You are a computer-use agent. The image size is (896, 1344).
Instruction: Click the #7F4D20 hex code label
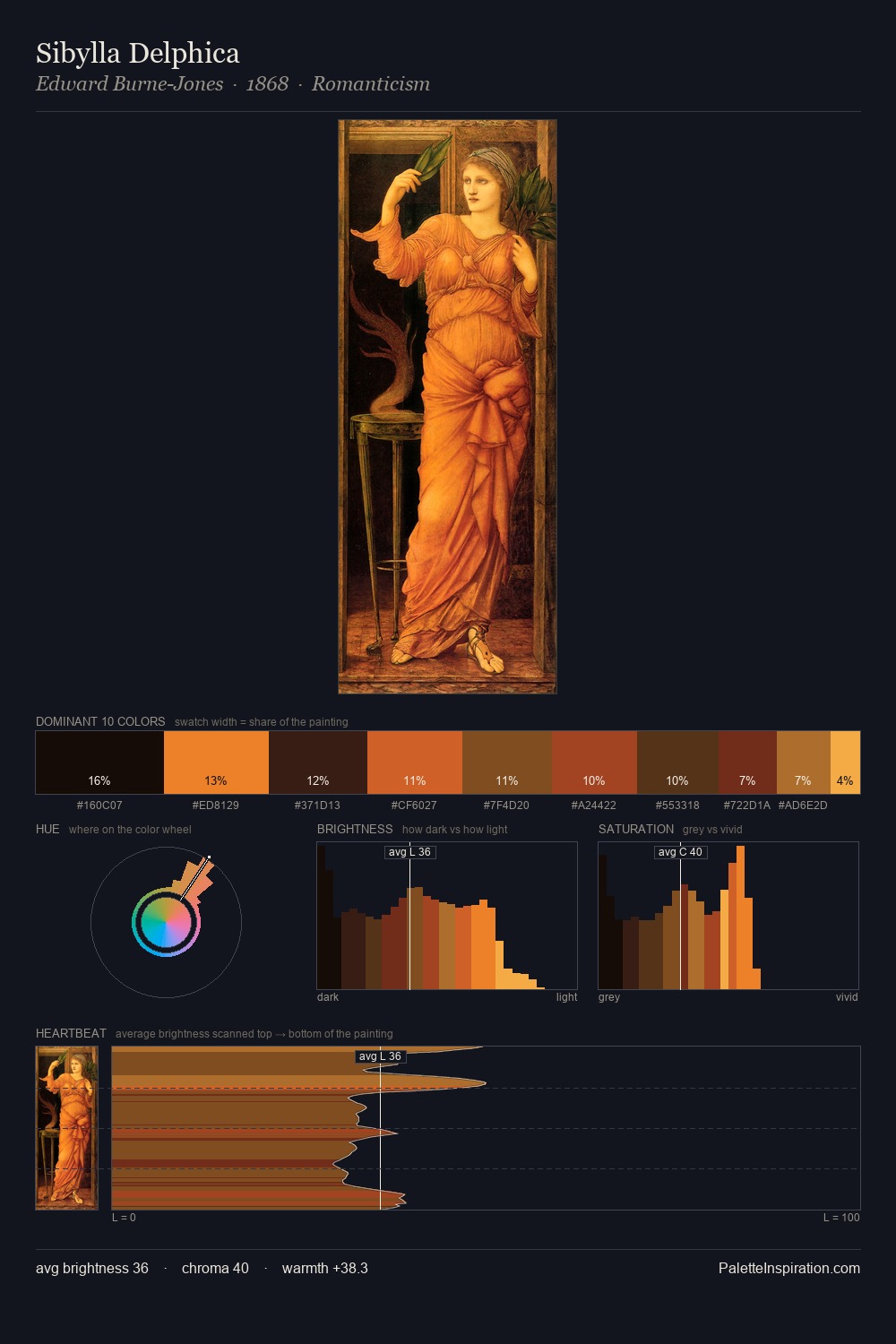(506, 806)
